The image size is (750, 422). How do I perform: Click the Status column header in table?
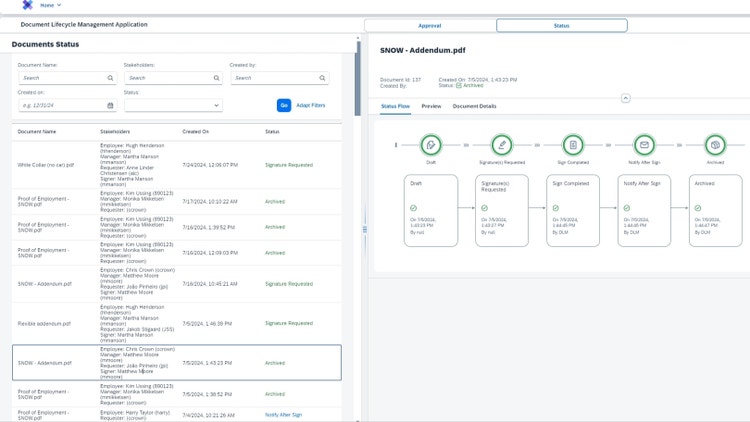pyautogui.click(x=272, y=132)
